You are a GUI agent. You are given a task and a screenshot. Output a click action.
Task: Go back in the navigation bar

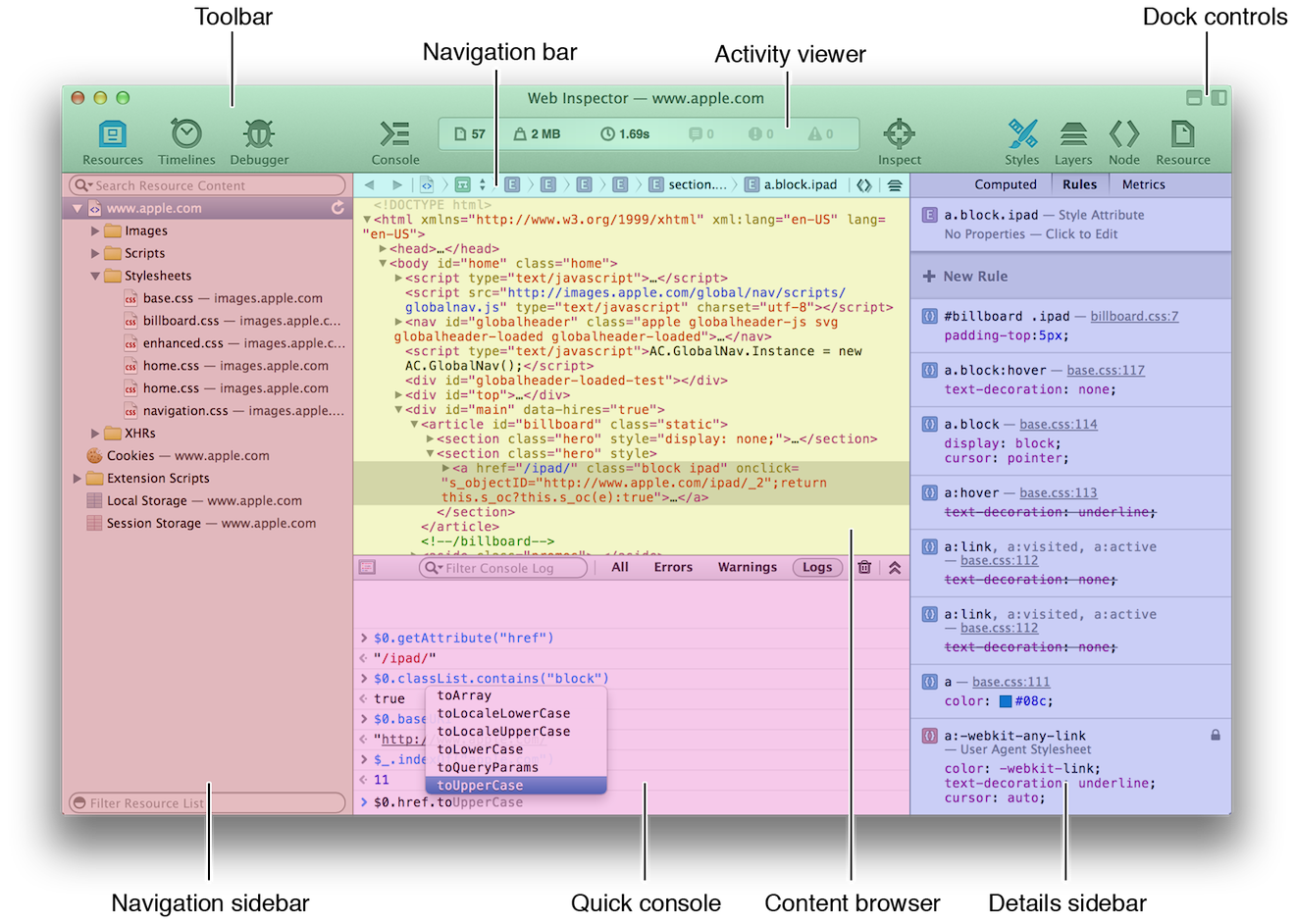369,184
